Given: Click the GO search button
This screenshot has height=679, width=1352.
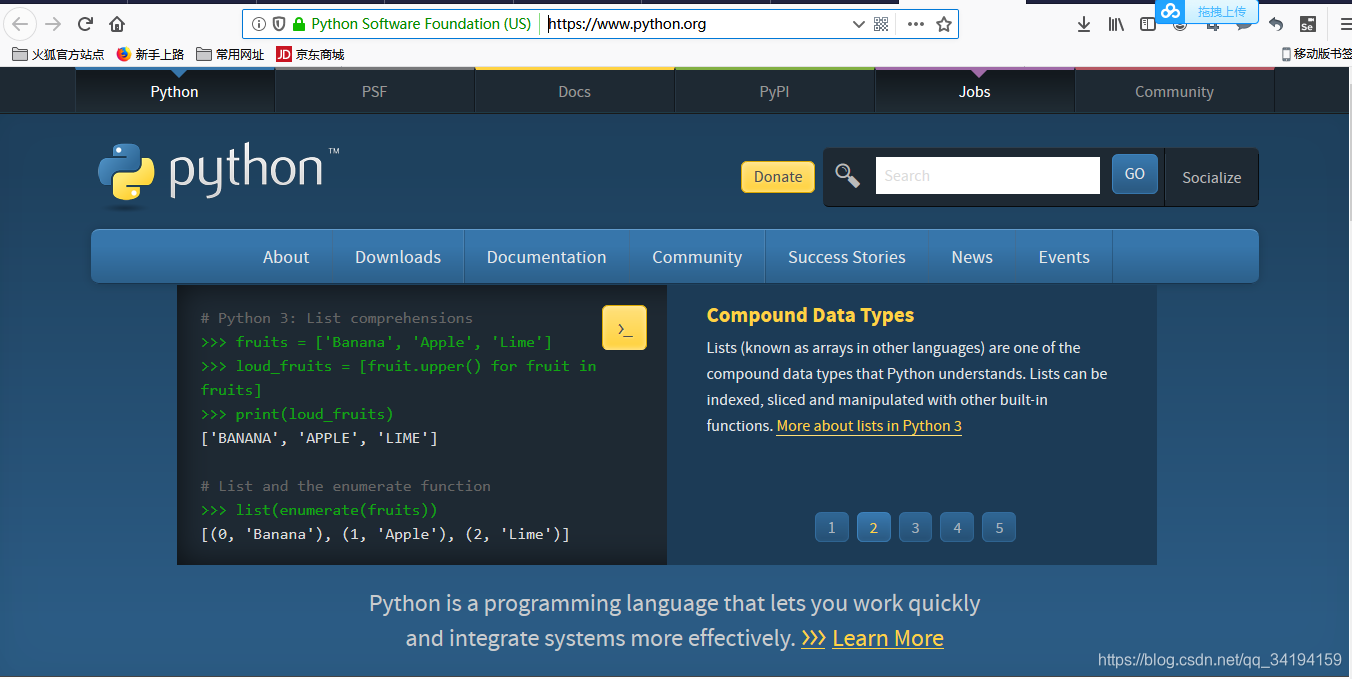Looking at the screenshot, I should pos(1135,174).
